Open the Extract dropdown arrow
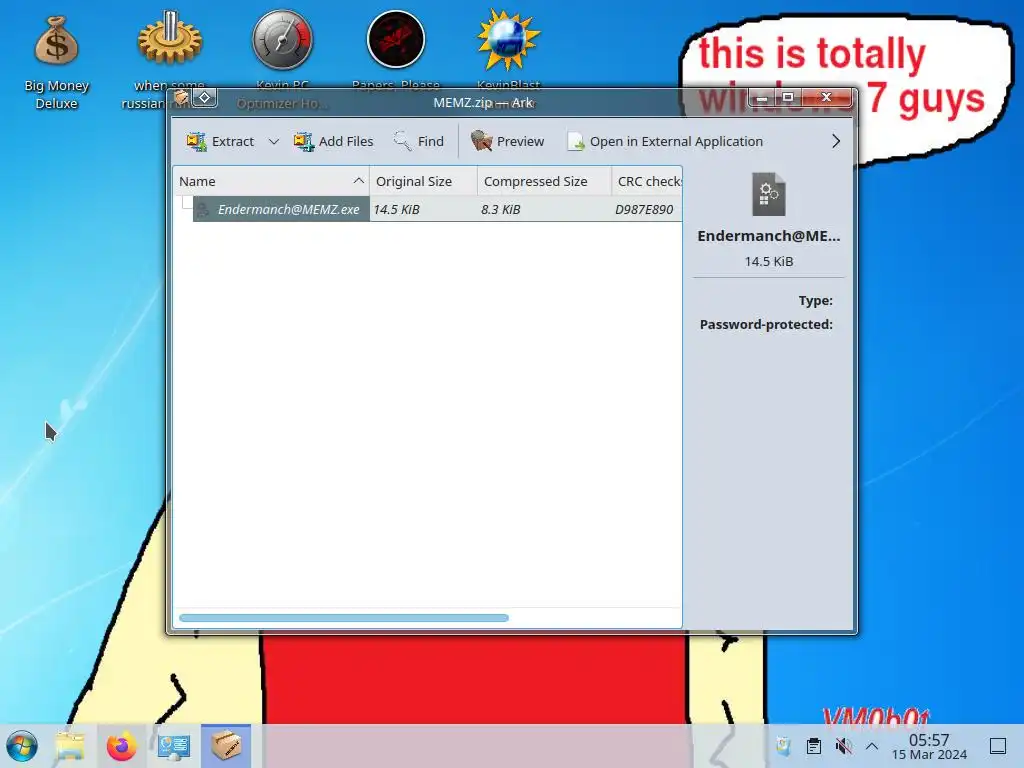 pos(274,141)
